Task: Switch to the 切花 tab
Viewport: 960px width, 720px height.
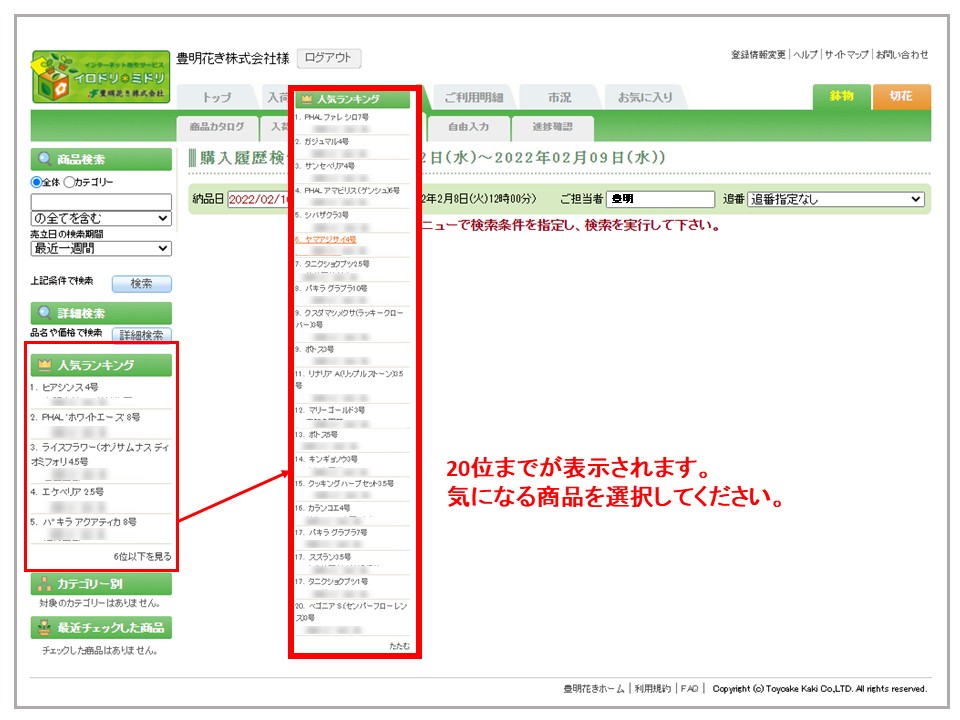Action: click(x=901, y=96)
